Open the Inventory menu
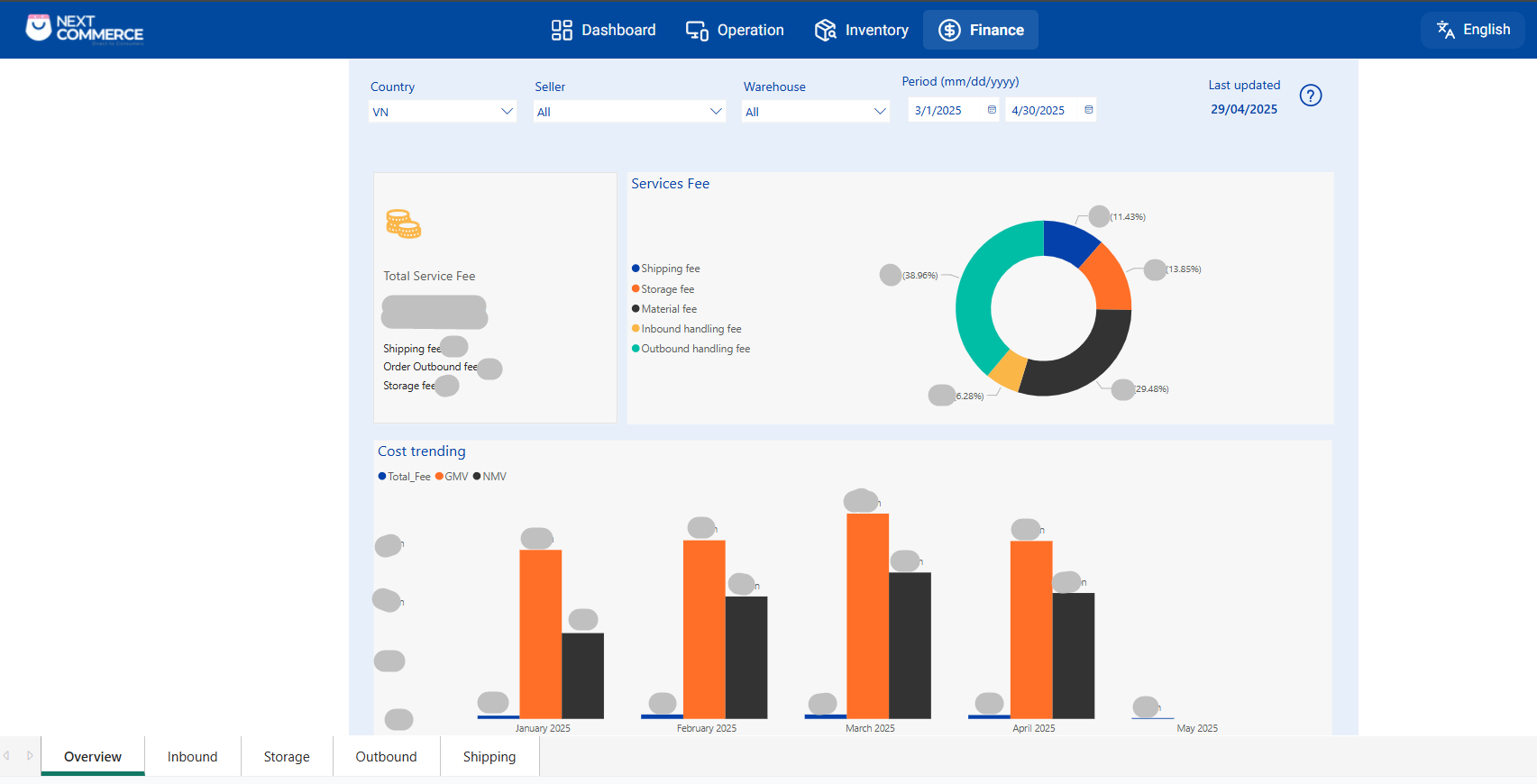Image resolution: width=1537 pixels, height=784 pixels. 861,30
